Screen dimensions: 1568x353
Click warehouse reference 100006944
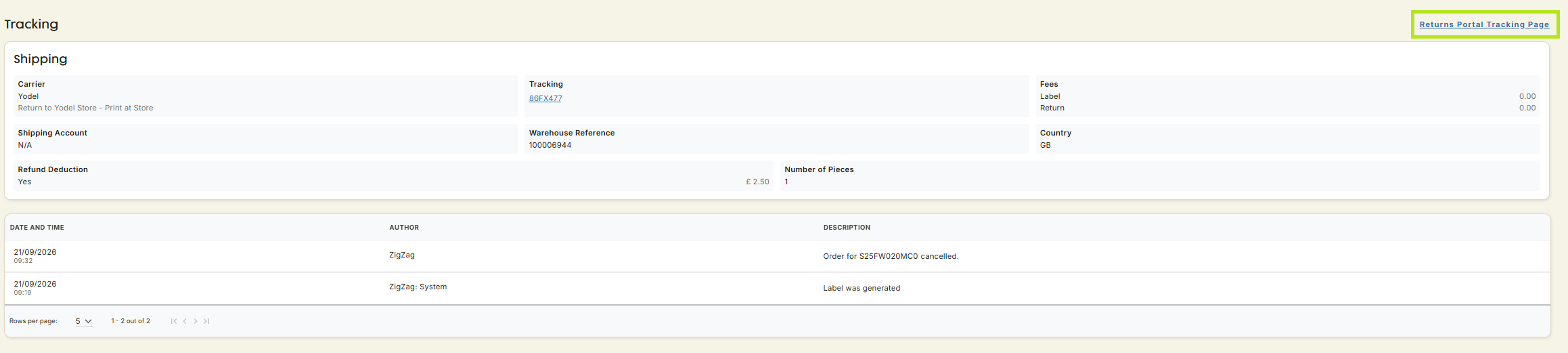coord(550,145)
